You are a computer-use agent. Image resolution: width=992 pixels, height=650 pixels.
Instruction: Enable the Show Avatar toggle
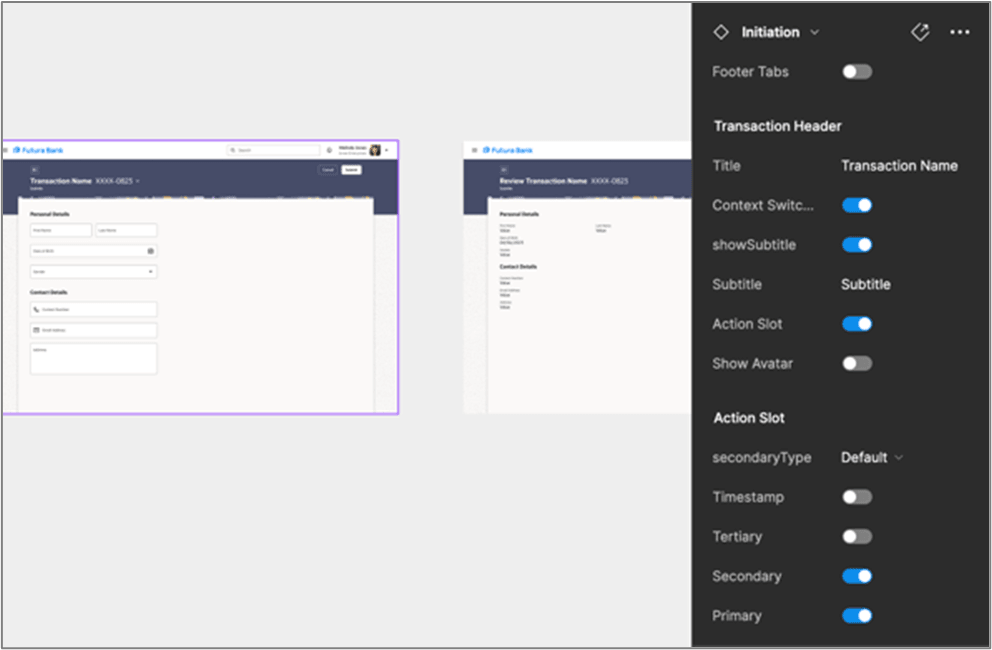(x=857, y=364)
